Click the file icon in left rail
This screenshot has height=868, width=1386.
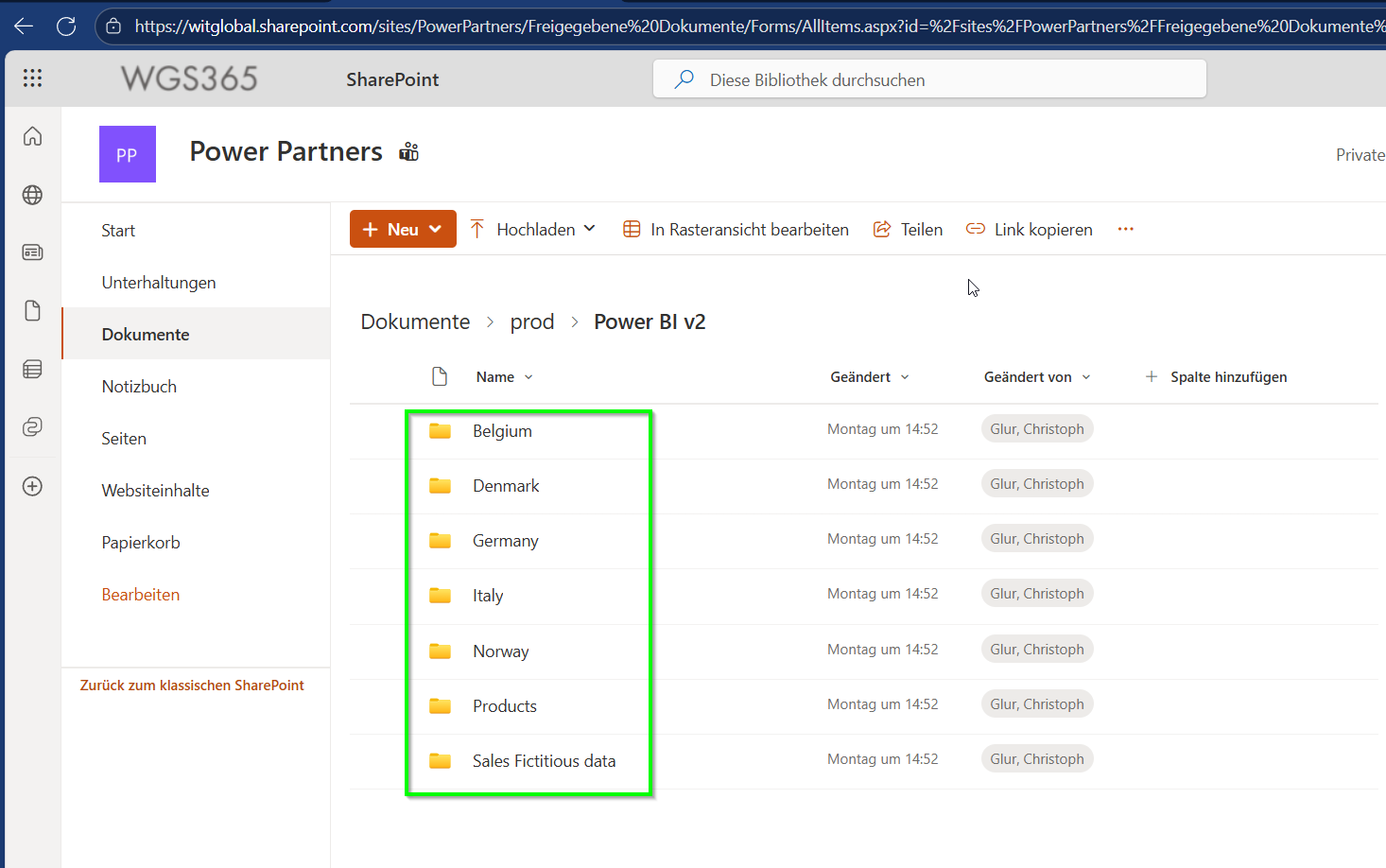(x=32, y=311)
